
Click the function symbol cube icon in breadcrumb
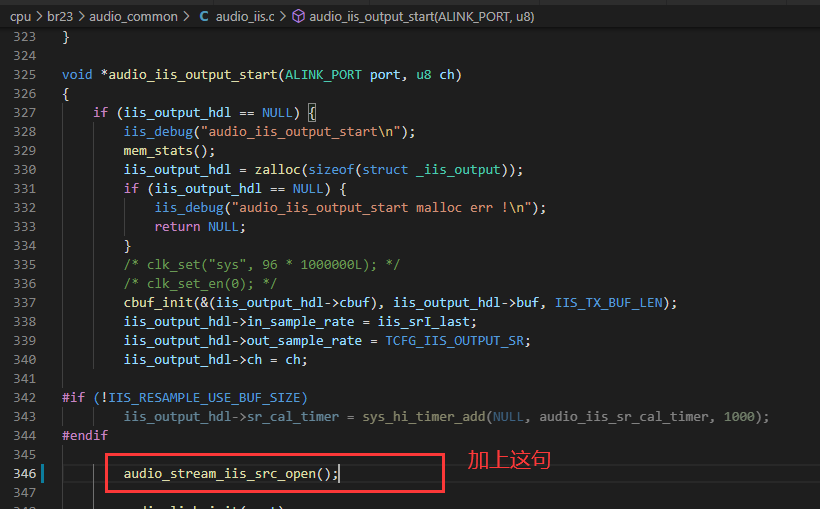click(298, 17)
